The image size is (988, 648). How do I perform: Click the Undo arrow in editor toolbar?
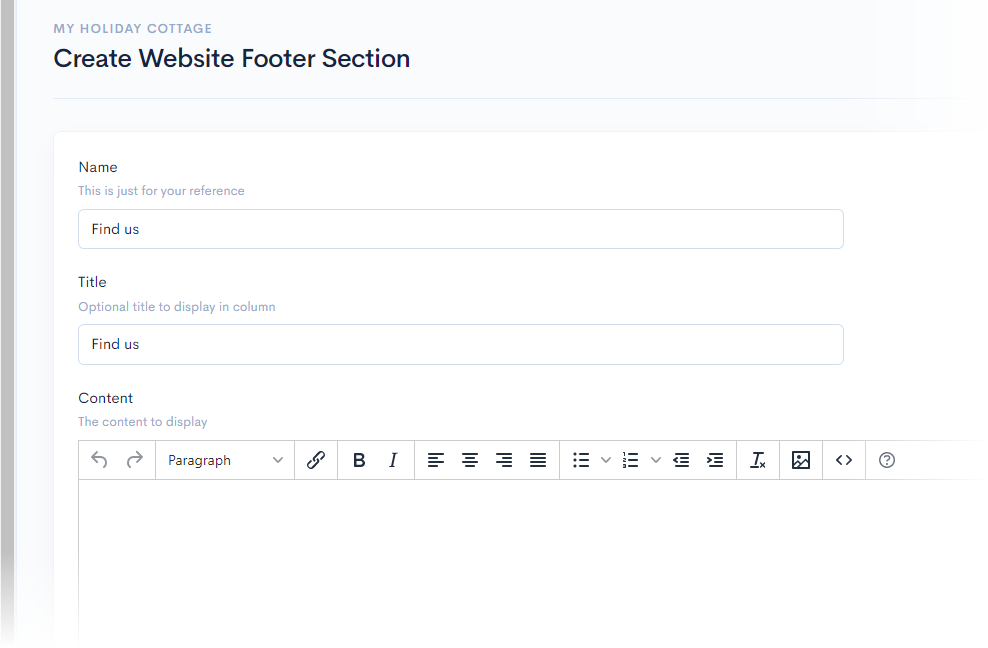coord(99,460)
